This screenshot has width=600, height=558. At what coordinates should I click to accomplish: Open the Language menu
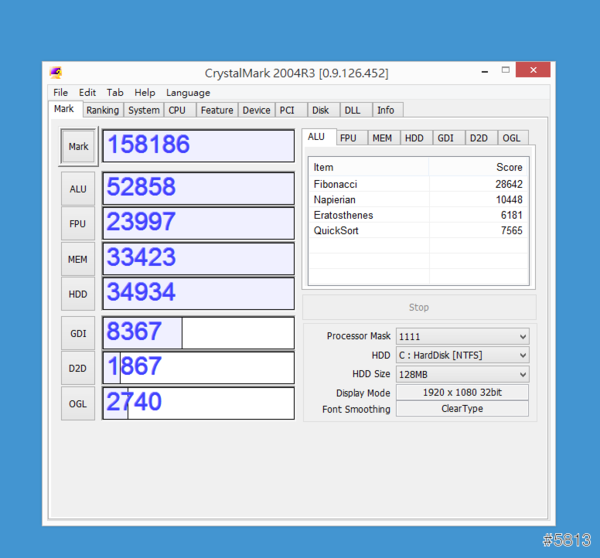[x=188, y=93]
